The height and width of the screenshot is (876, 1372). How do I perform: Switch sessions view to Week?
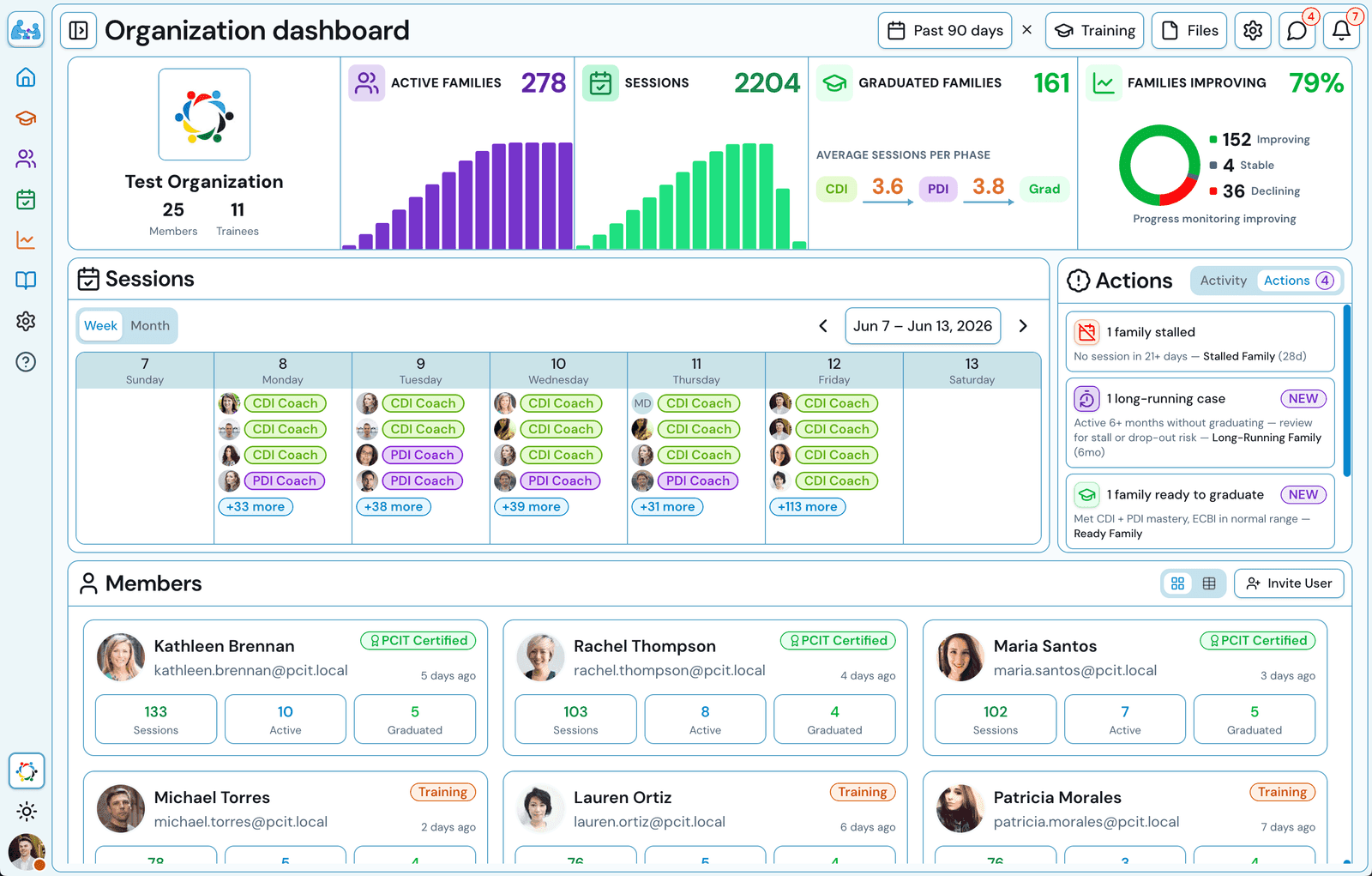click(x=100, y=326)
